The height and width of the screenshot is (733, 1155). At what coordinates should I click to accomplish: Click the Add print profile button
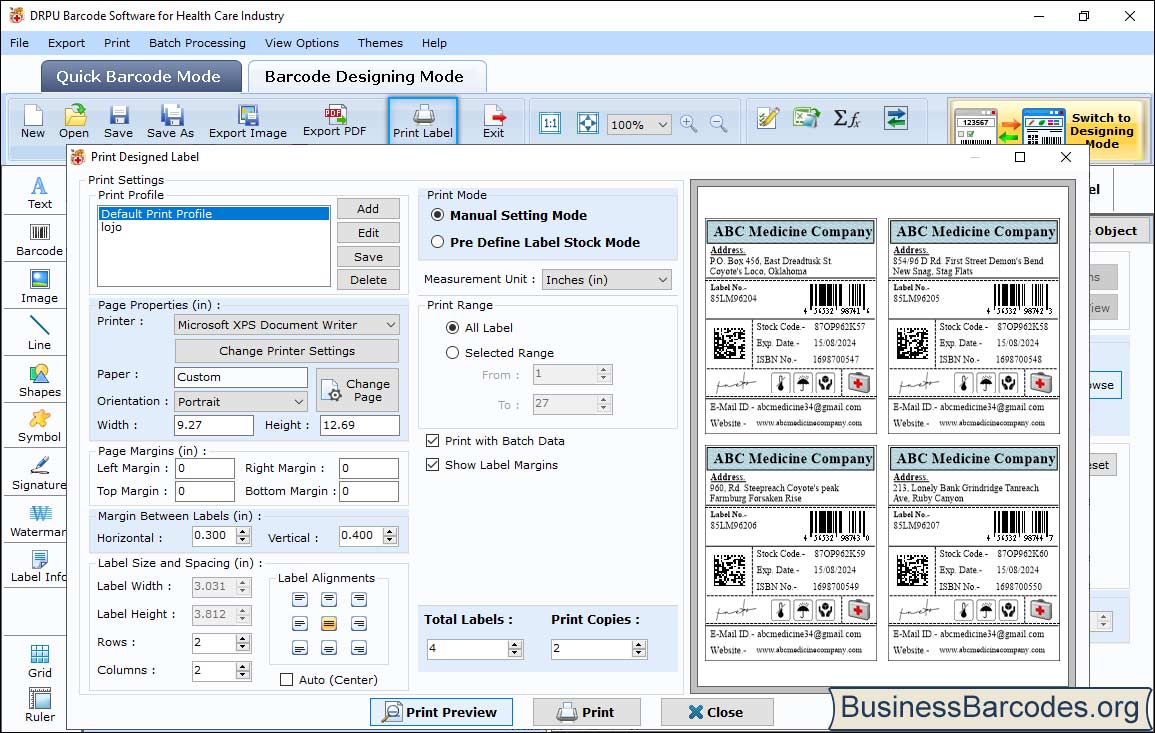point(368,208)
